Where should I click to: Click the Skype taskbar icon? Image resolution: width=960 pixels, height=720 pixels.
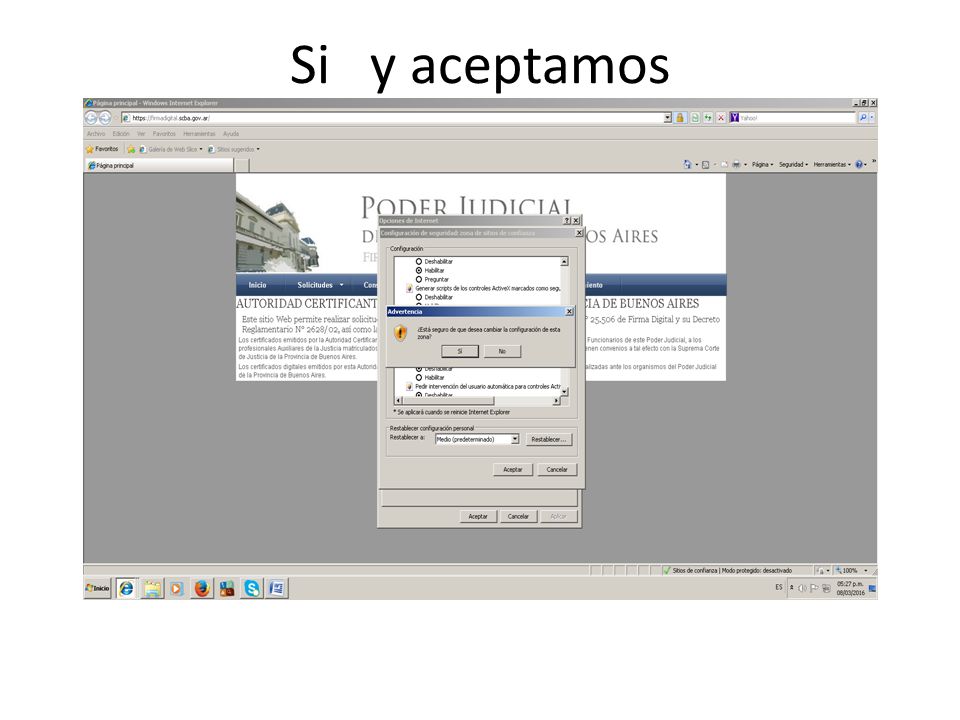point(252,588)
